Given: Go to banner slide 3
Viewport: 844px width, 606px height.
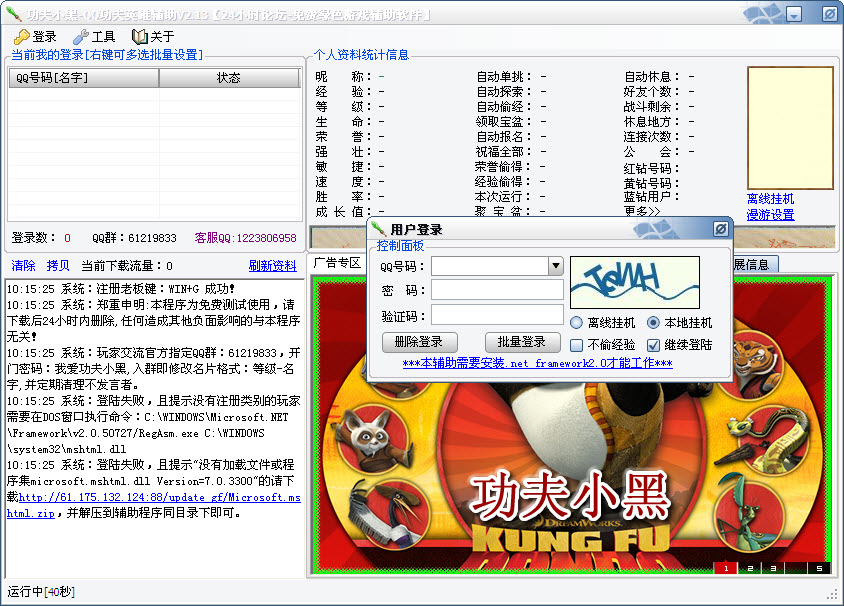Looking at the screenshot, I should pyautogui.click(x=773, y=568).
